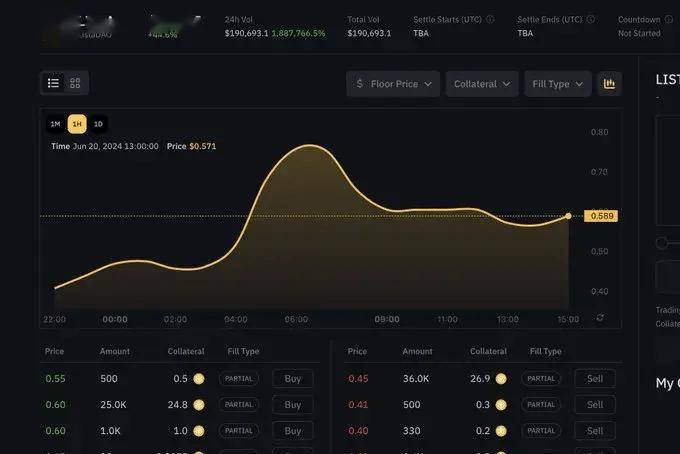The width and height of the screenshot is (680, 454).
Task: Click Buy for the 0.55 price offer
Action: [x=293, y=379]
